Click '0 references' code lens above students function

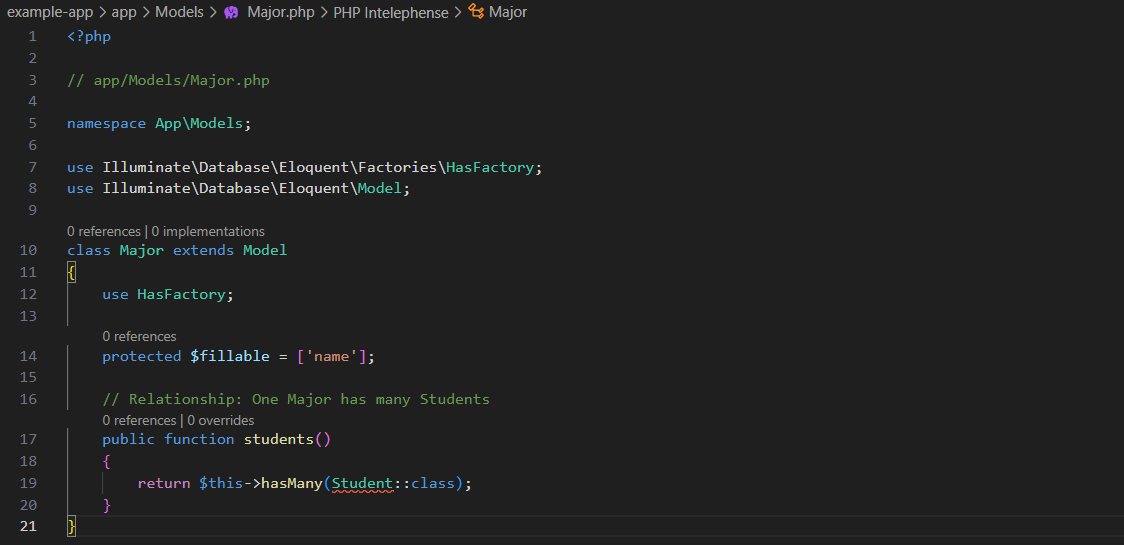click(139, 420)
